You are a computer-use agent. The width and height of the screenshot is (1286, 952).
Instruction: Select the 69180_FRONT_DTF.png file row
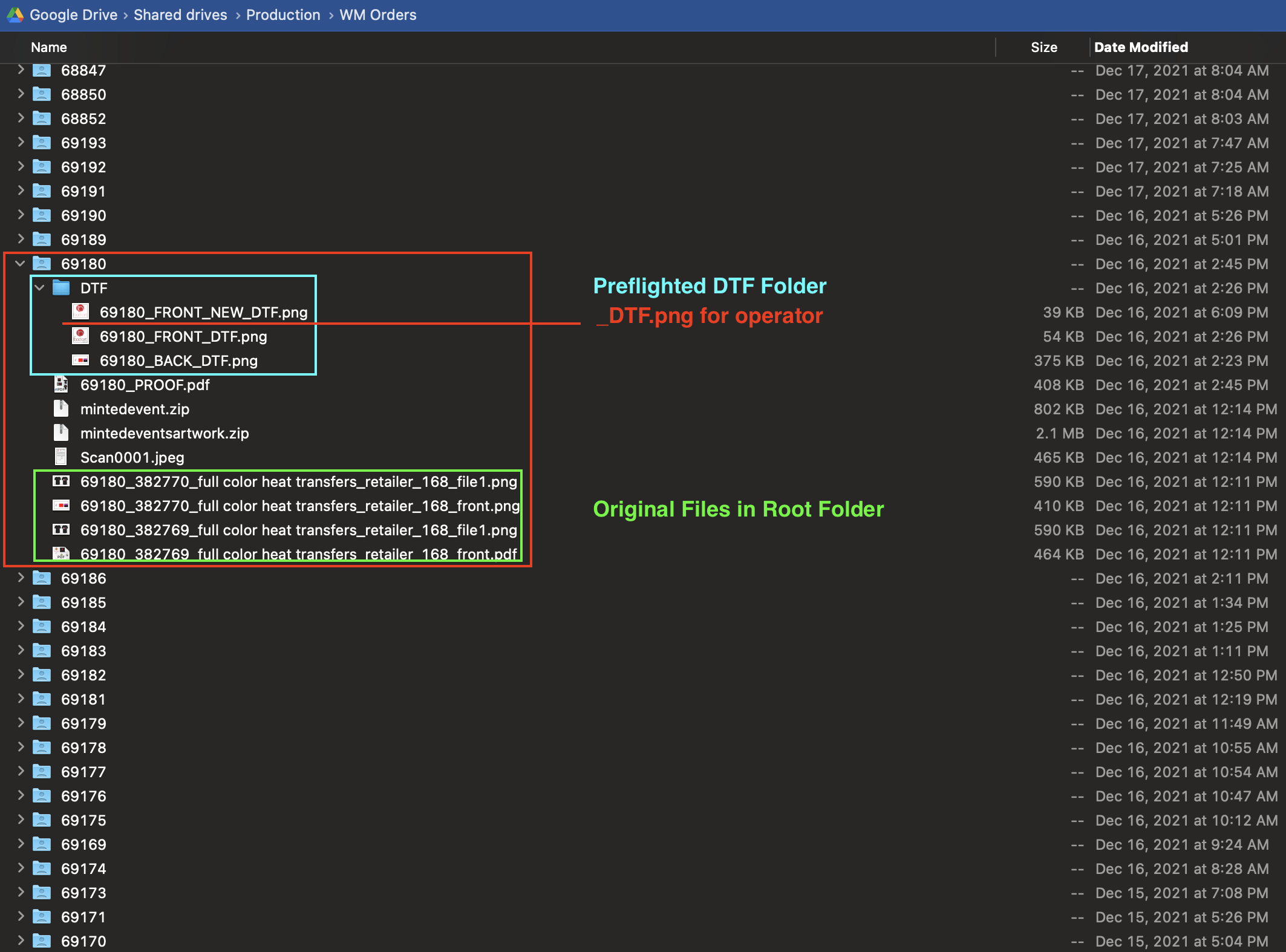tap(183, 336)
